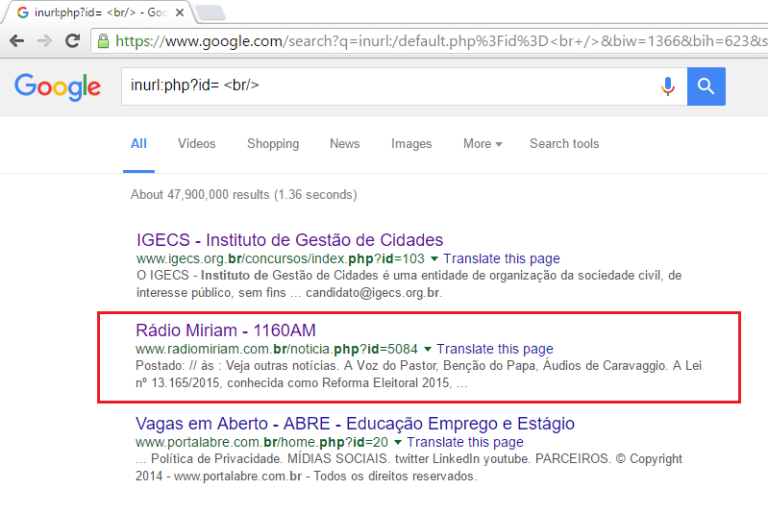This screenshot has width=768, height=514.
Task: Open a new tab button
Action: pyautogui.click(x=210, y=13)
